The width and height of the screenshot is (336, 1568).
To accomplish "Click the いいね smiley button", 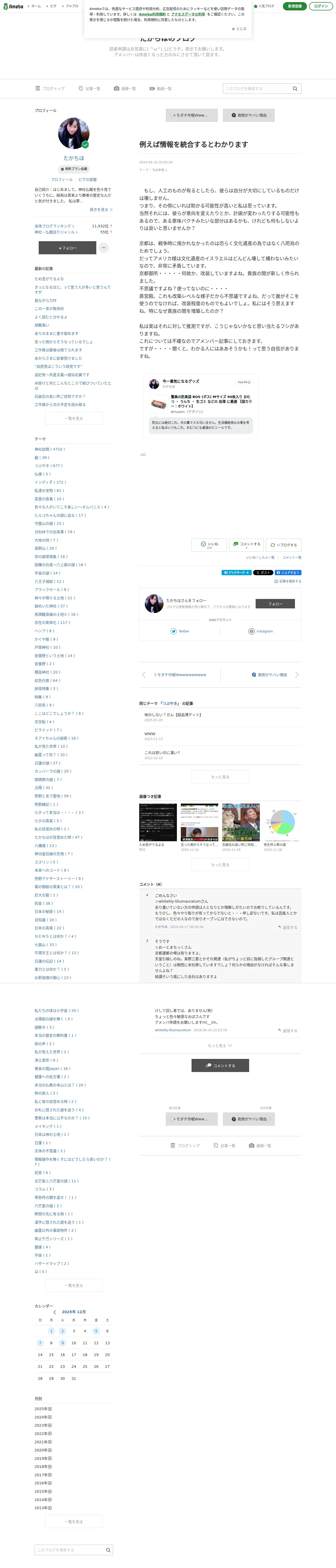I will click(209, 545).
